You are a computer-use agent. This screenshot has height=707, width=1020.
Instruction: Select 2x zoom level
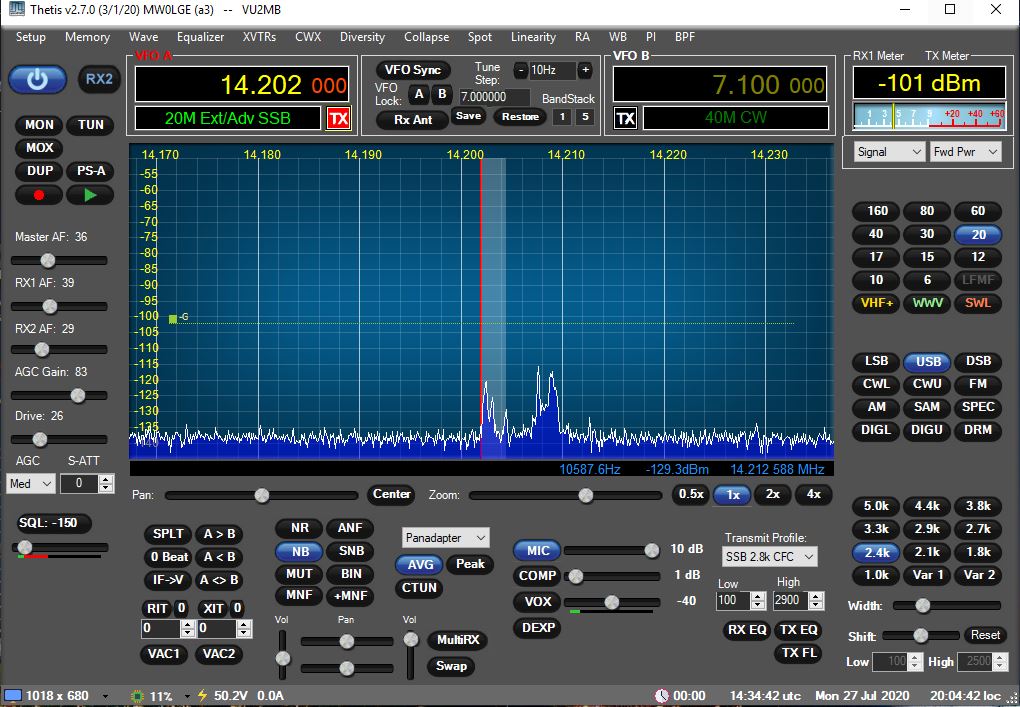point(773,494)
